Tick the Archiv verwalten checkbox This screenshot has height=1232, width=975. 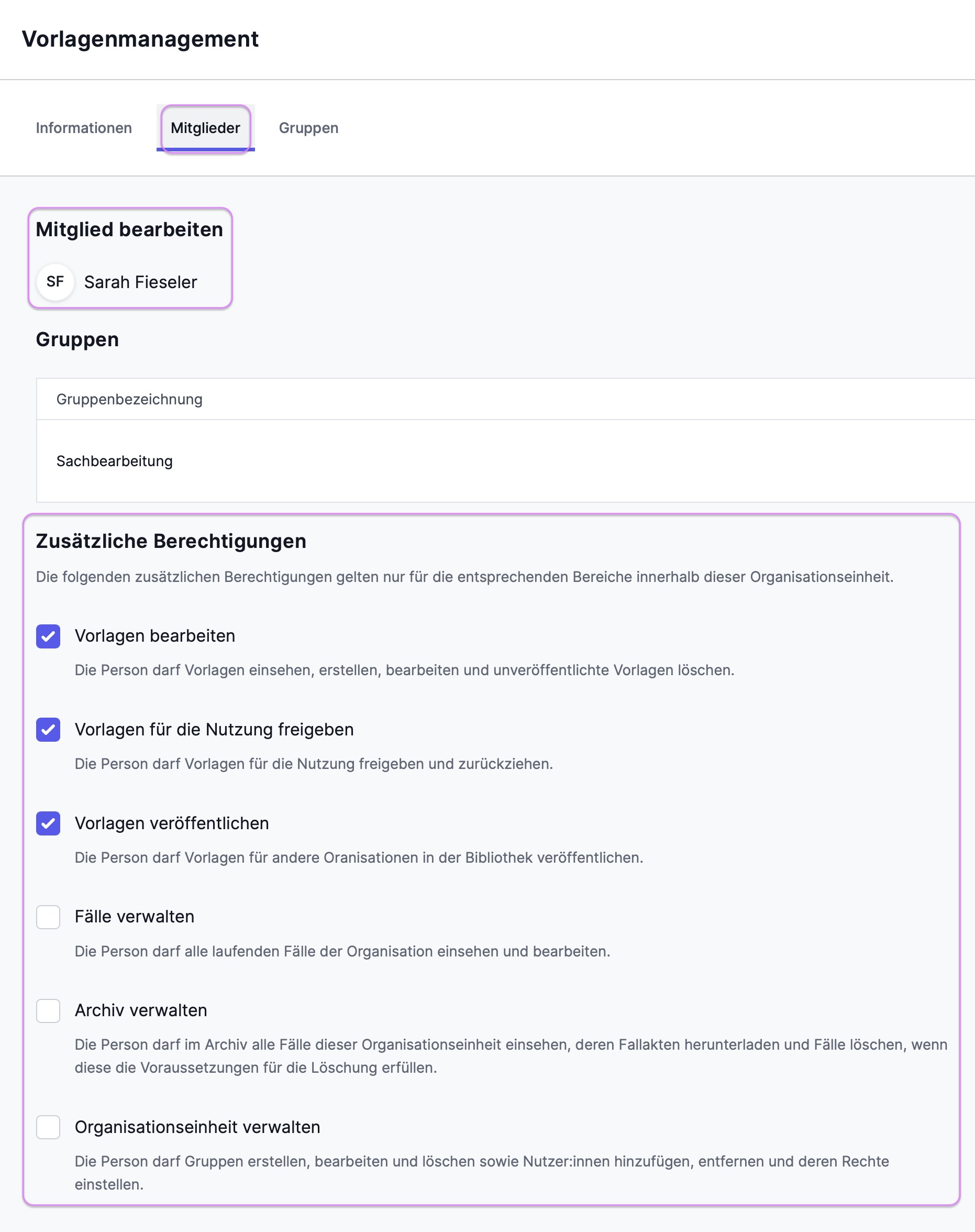click(49, 1010)
